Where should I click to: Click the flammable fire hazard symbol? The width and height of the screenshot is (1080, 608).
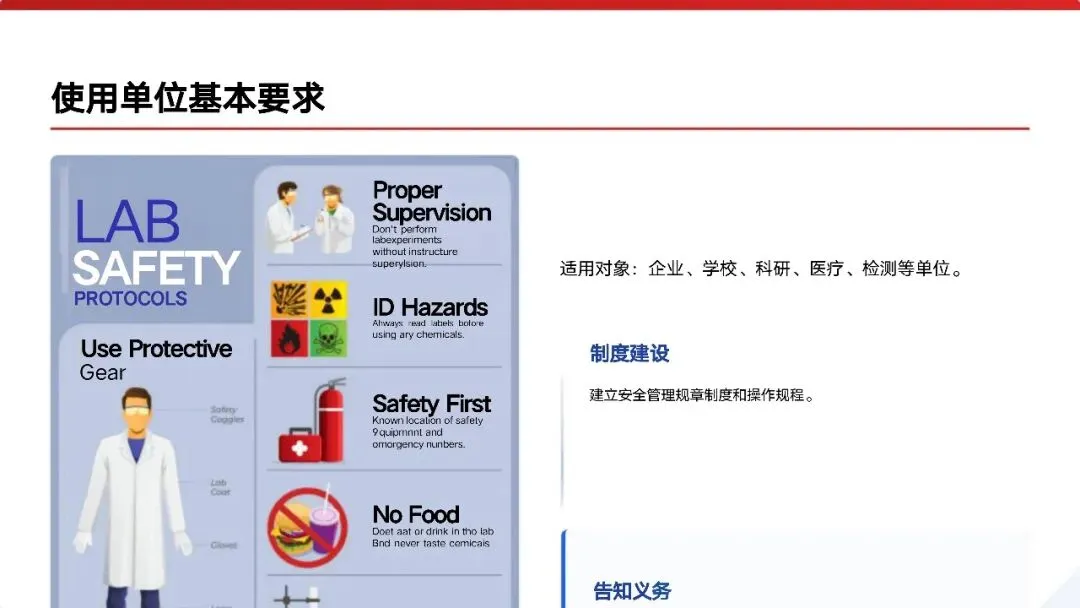pyautogui.click(x=289, y=338)
